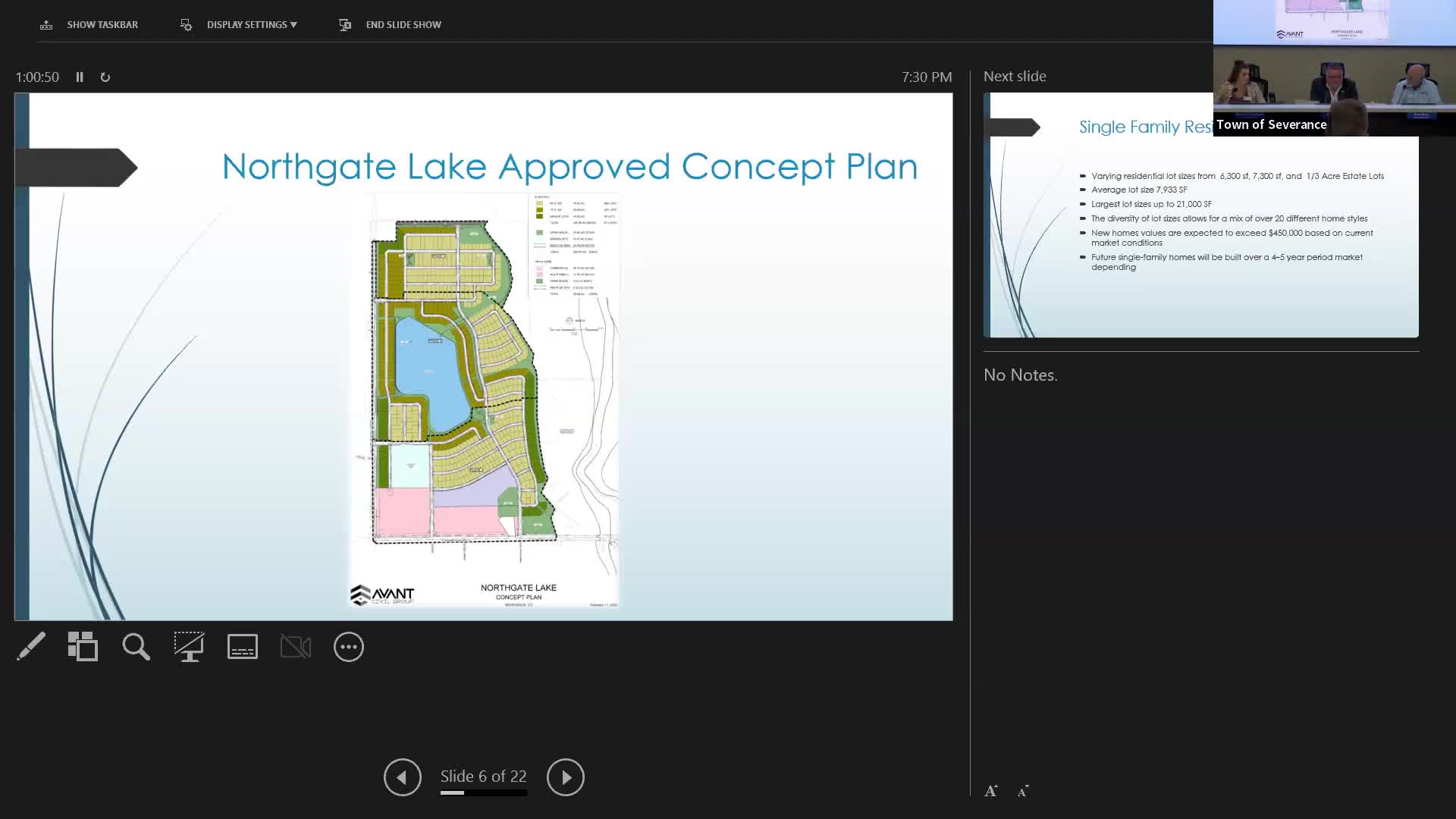Make the notes text larger
Screen dimensions: 1456x819
pos(990,791)
